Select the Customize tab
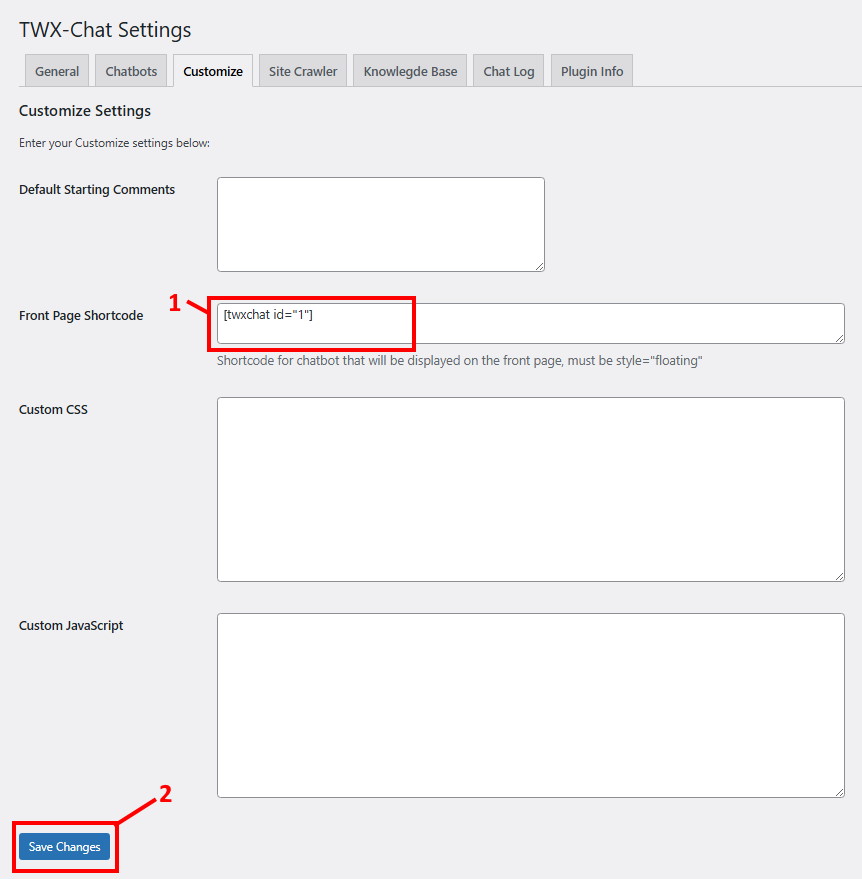Screen dimensions: 862x879 click(213, 71)
